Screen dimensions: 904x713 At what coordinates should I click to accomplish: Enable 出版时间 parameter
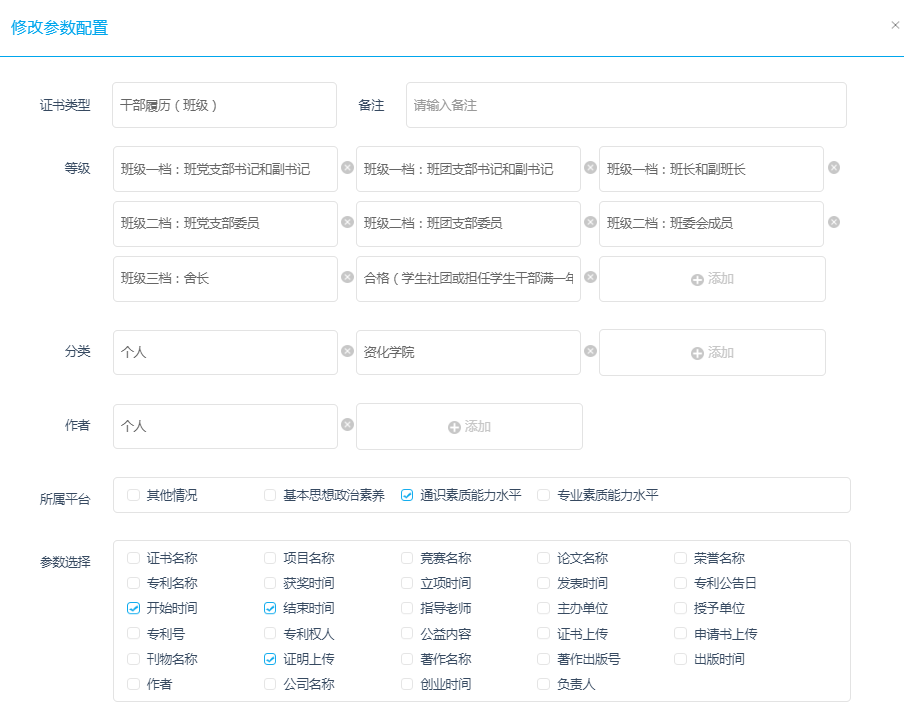pyautogui.click(x=680, y=659)
